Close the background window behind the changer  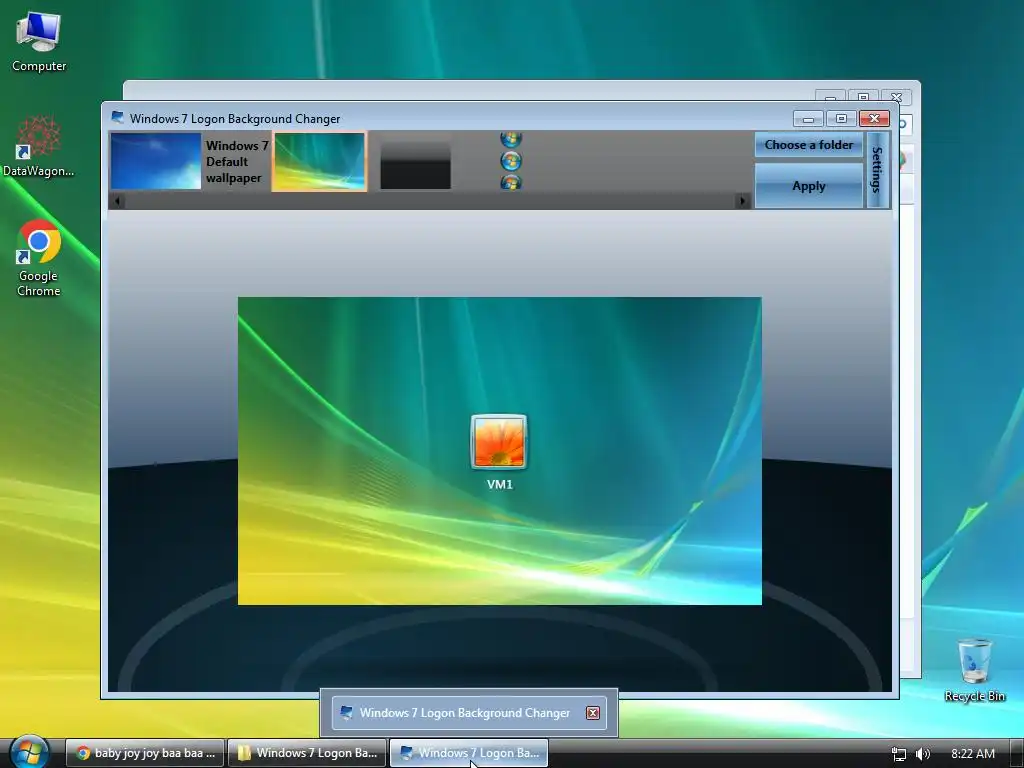[x=896, y=97]
